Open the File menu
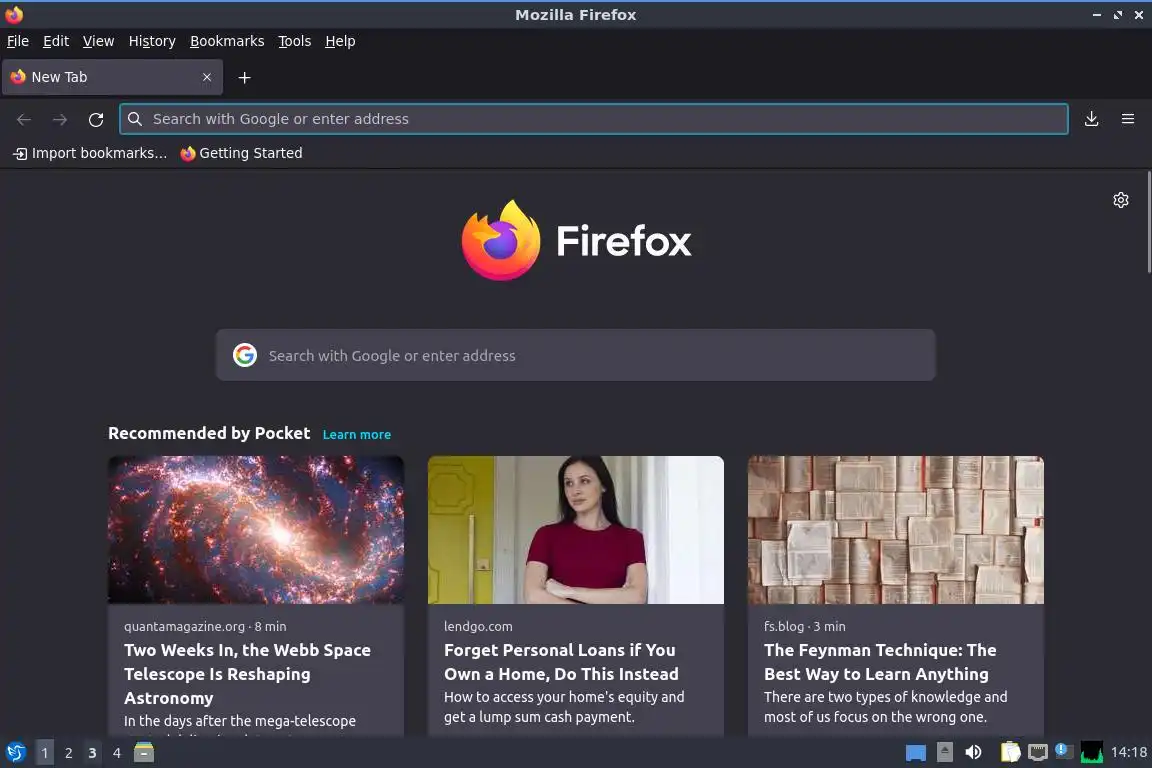 click(x=18, y=41)
